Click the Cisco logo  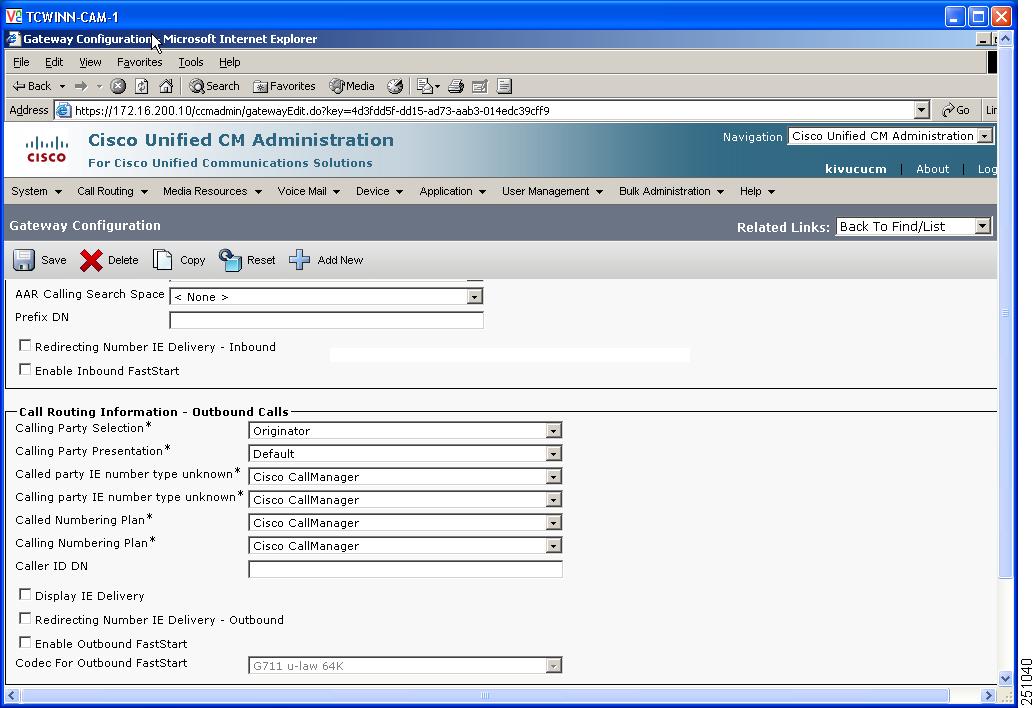click(46, 149)
